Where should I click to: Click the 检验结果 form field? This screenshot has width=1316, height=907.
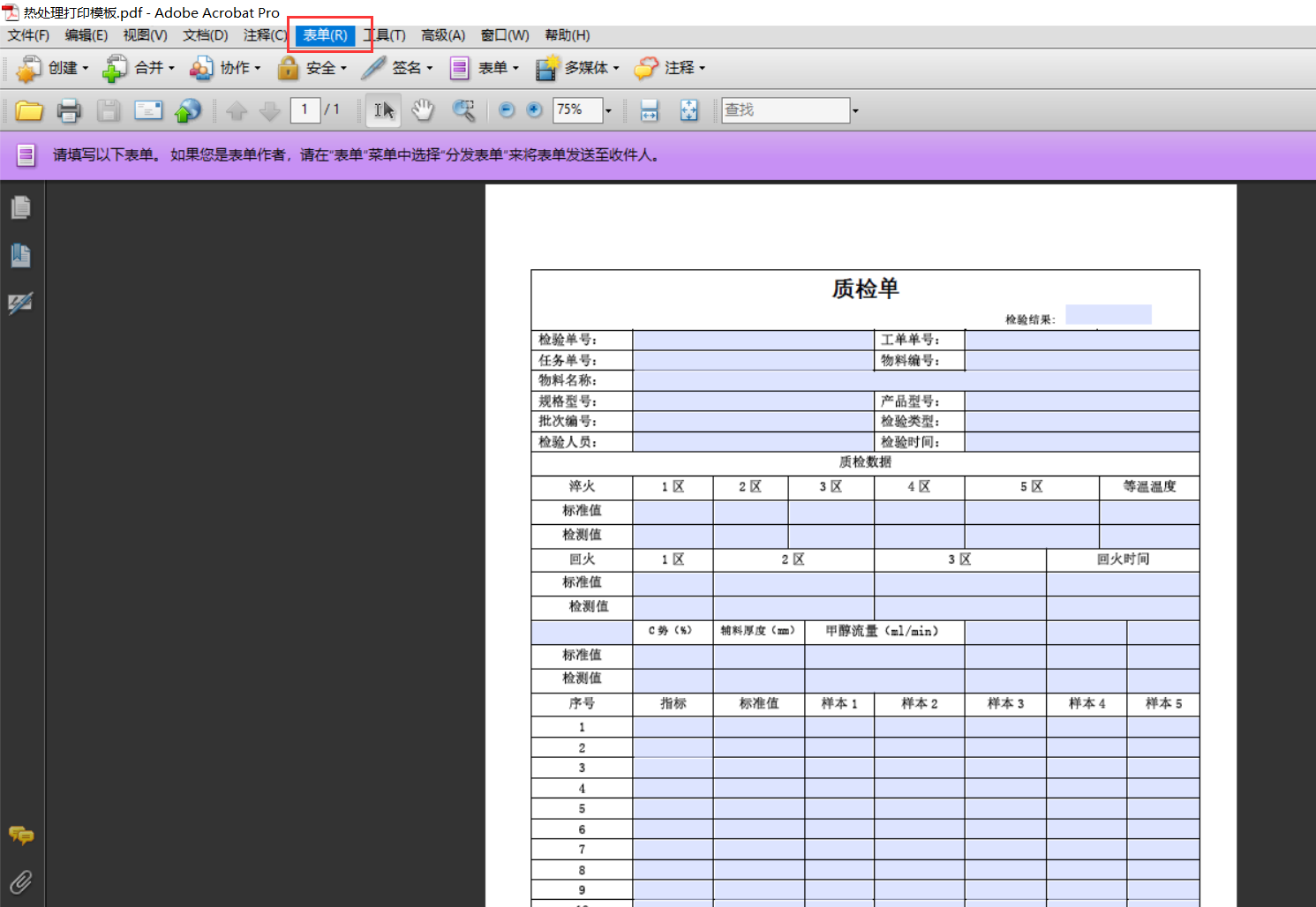point(1108,314)
